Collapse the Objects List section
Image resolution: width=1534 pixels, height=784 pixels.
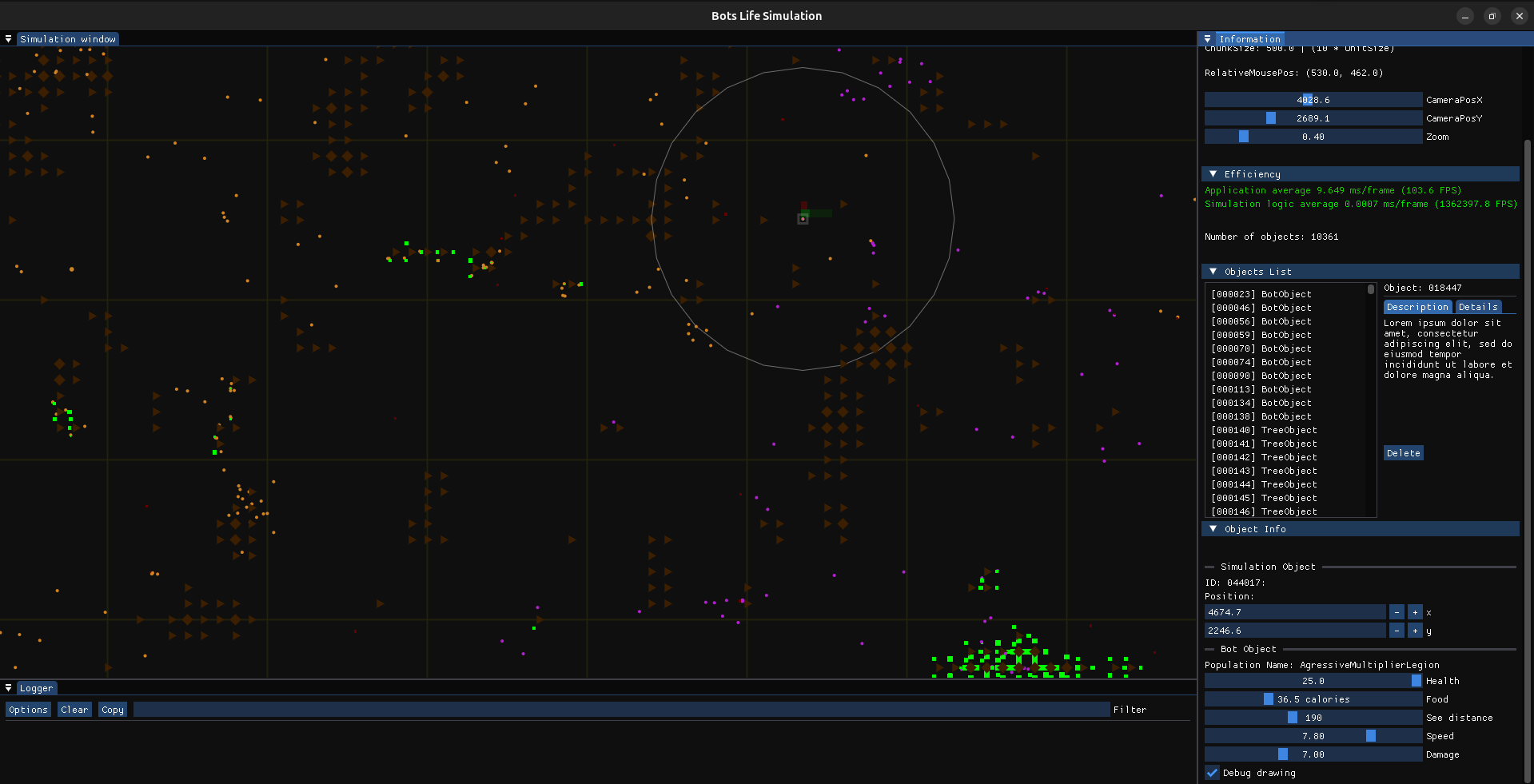(x=1213, y=271)
